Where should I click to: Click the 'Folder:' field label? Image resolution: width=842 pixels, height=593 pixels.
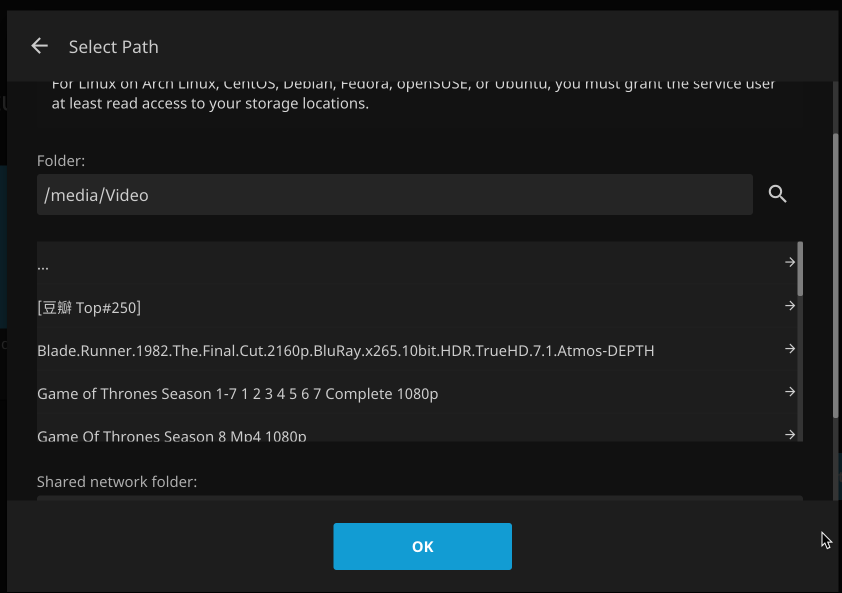61,160
